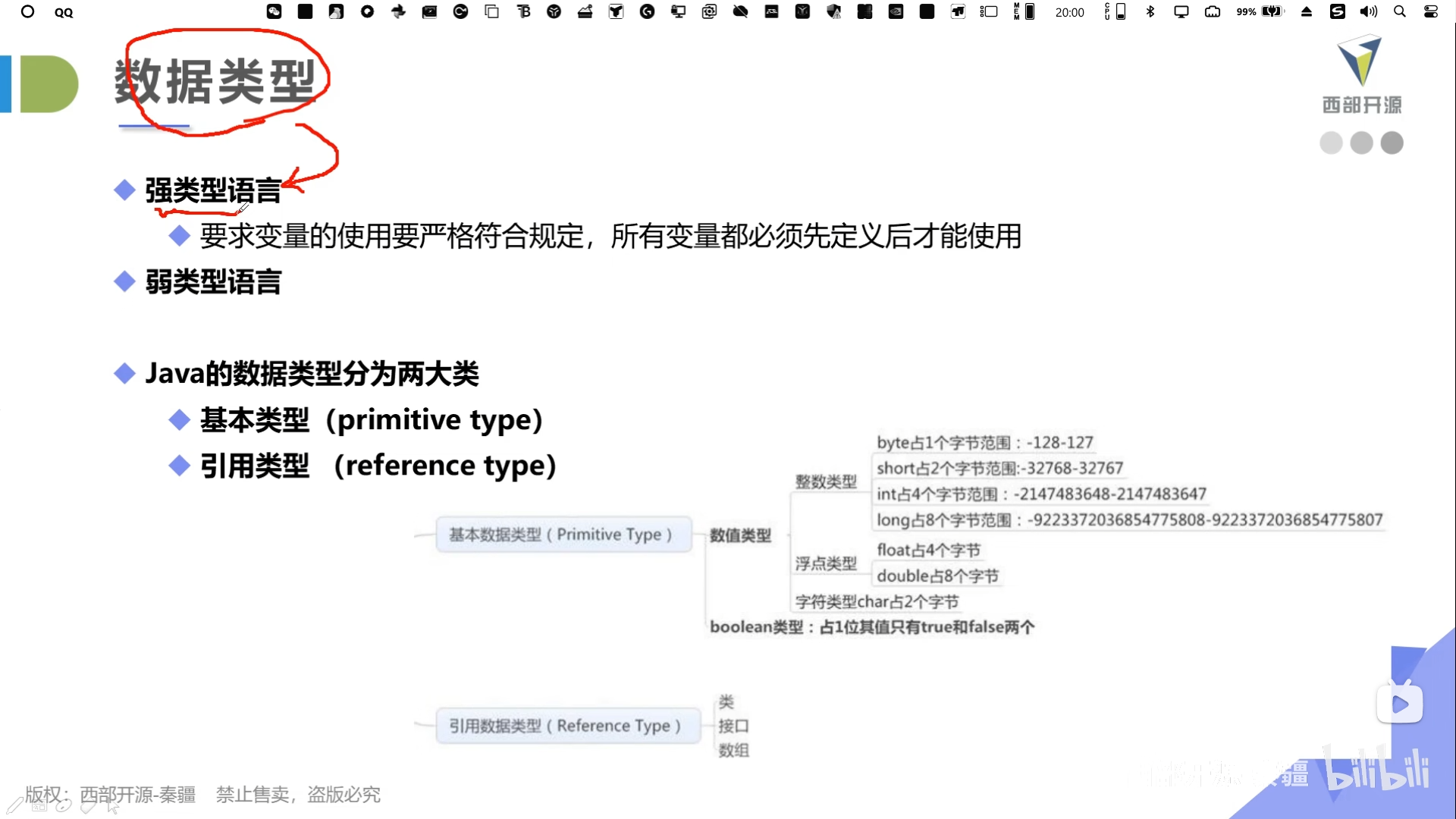Click the 基本数据类型 Primitive Type node

563,535
